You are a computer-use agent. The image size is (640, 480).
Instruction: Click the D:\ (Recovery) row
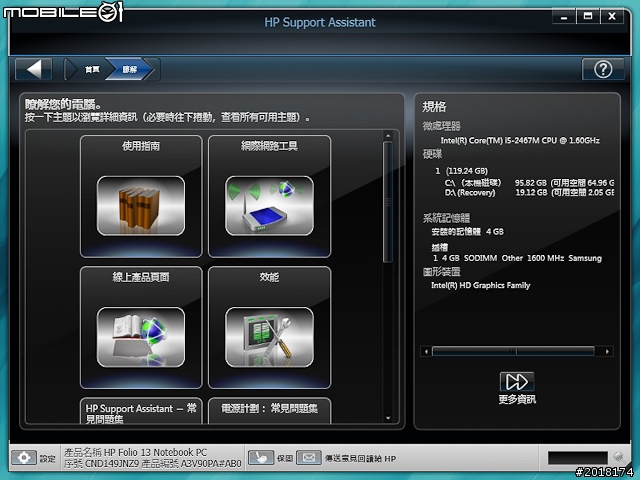point(529,193)
